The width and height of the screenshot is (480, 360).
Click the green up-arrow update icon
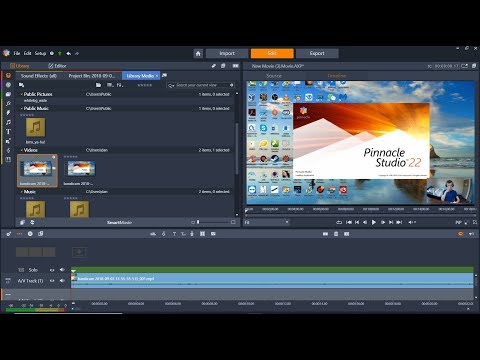pyautogui.click(x=60, y=53)
